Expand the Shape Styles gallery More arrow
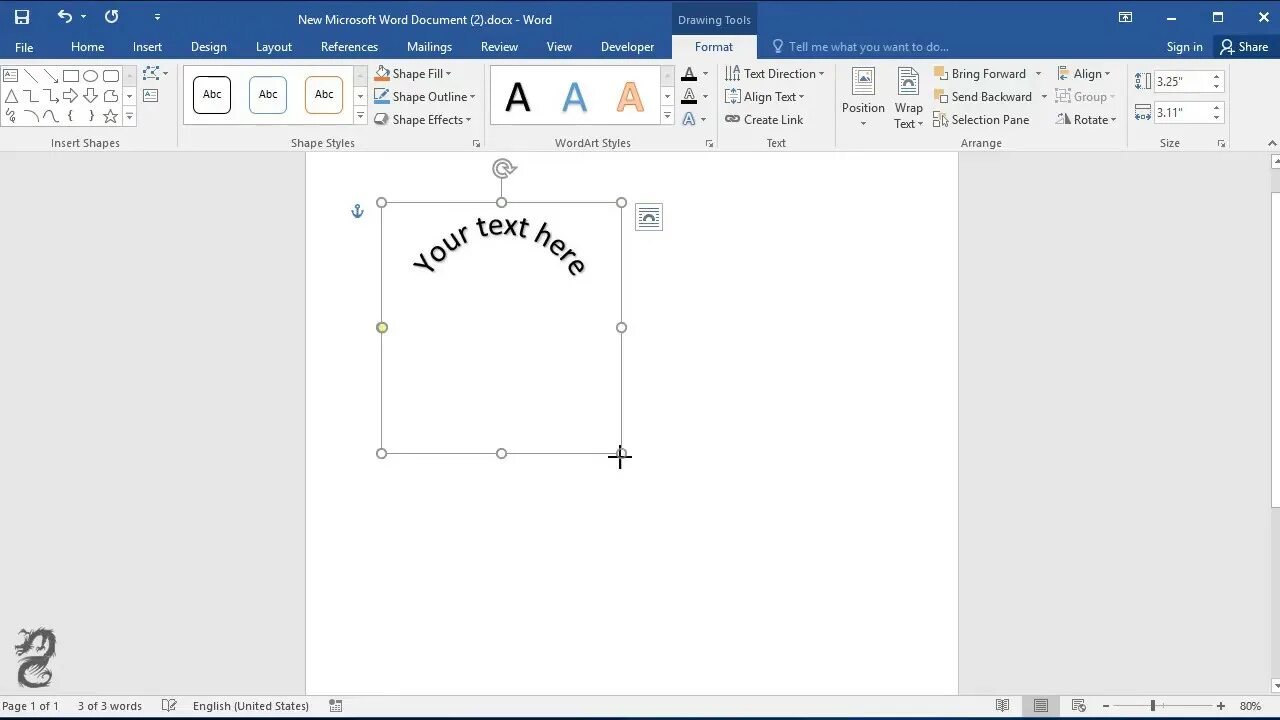 coord(360,117)
